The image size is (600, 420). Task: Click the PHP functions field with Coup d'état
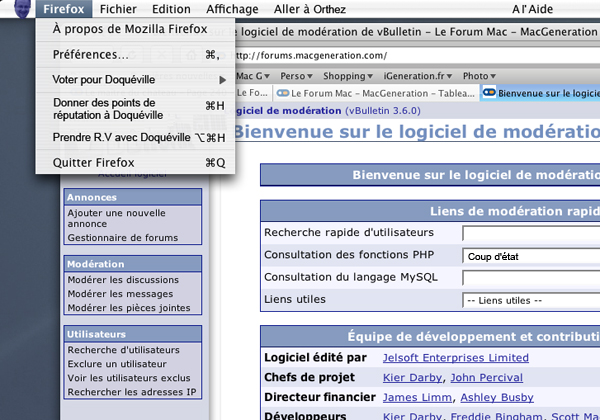tap(530, 256)
